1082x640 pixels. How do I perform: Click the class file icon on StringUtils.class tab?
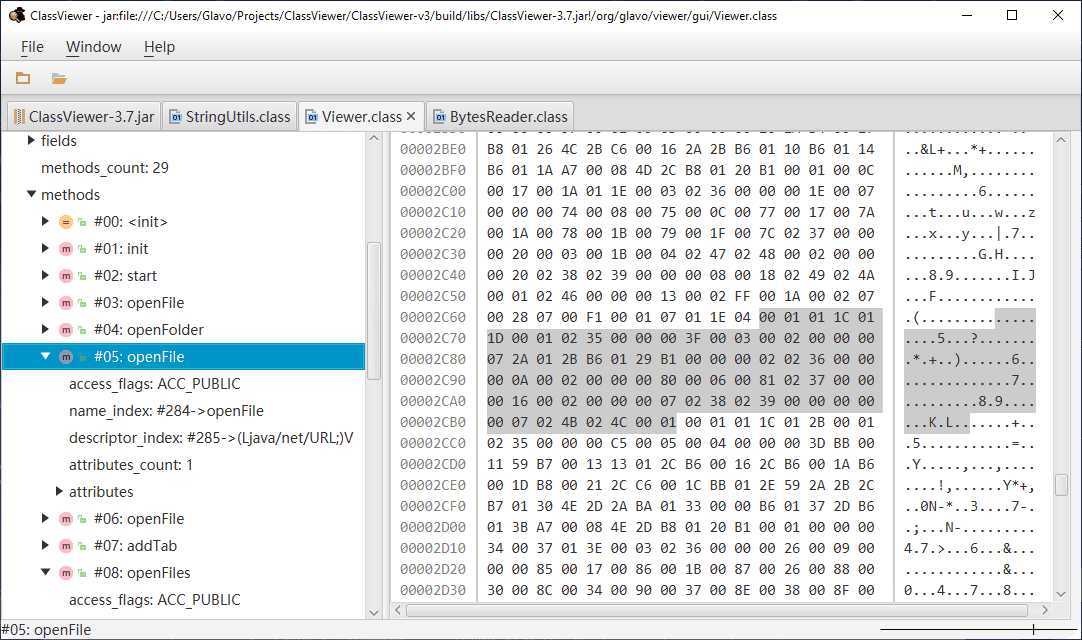coord(176,117)
